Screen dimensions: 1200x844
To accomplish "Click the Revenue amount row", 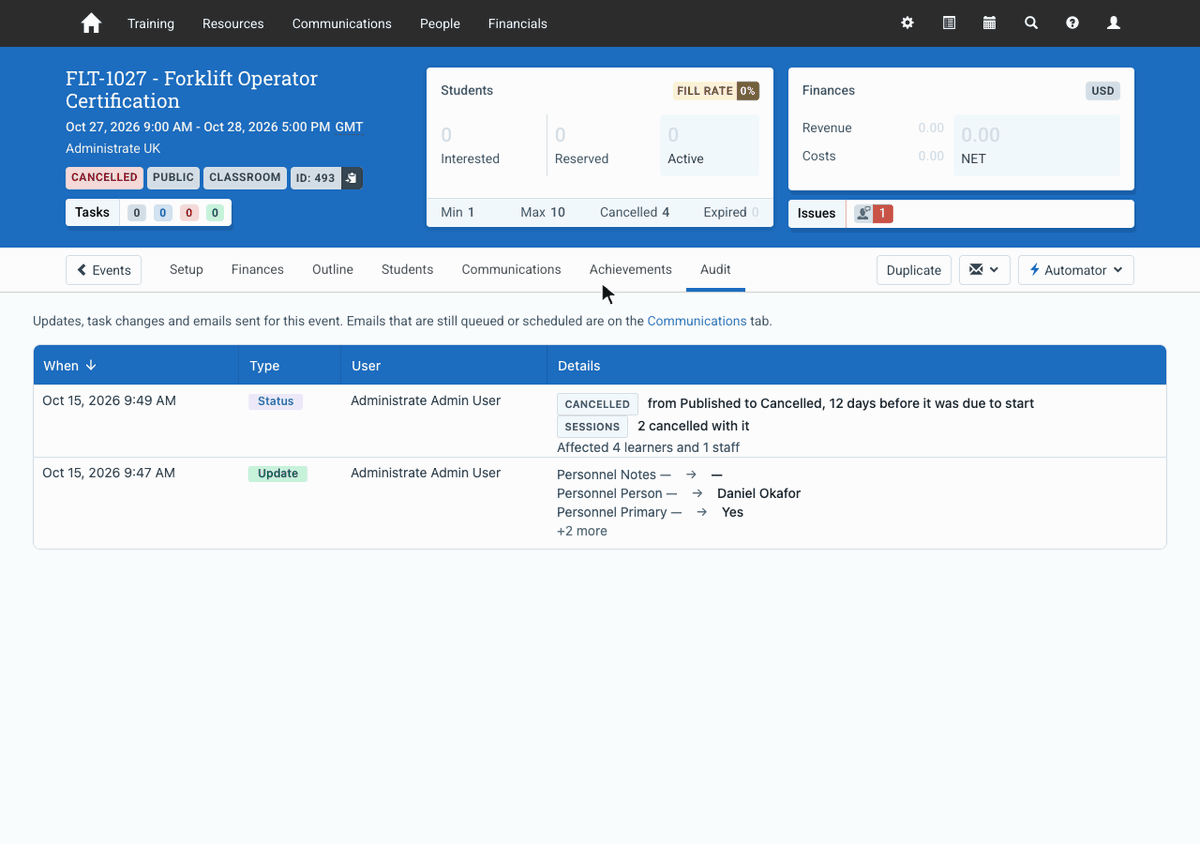I will click(873, 128).
